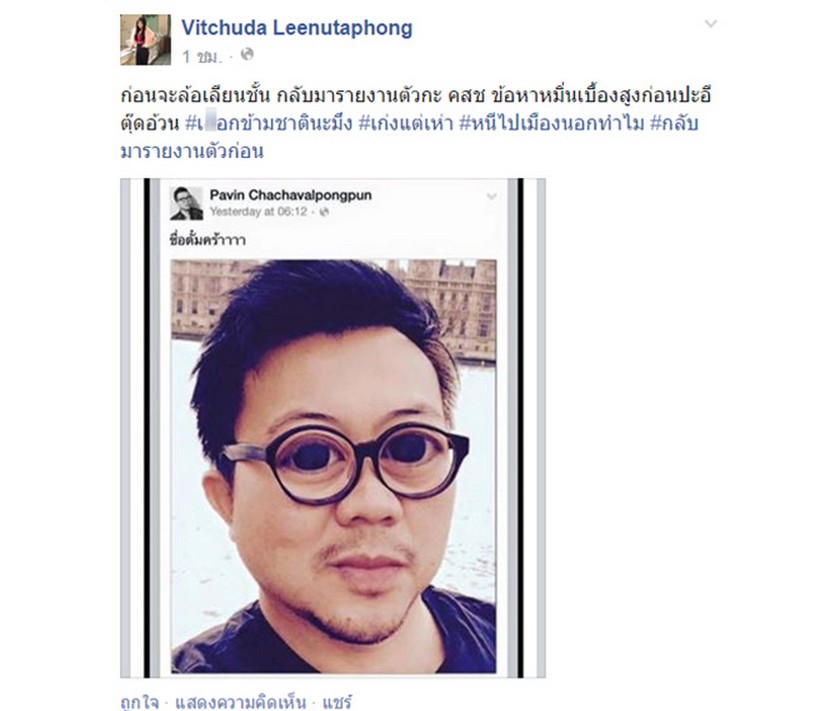This screenshot has height=711, width=837.
Task: Open the post timestamp "1 ชม."
Action: tap(202, 56)
